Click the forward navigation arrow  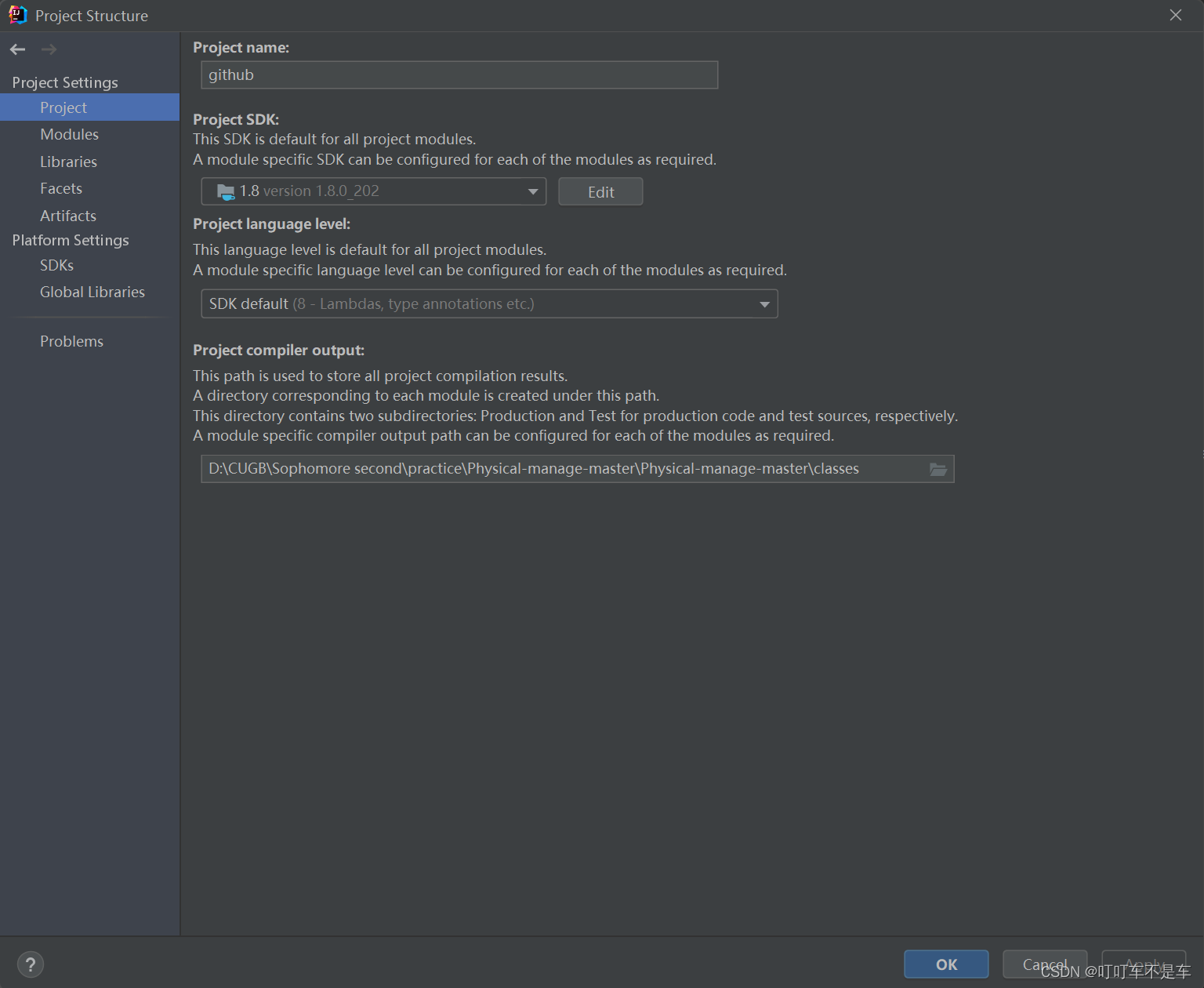coord(48,49)
